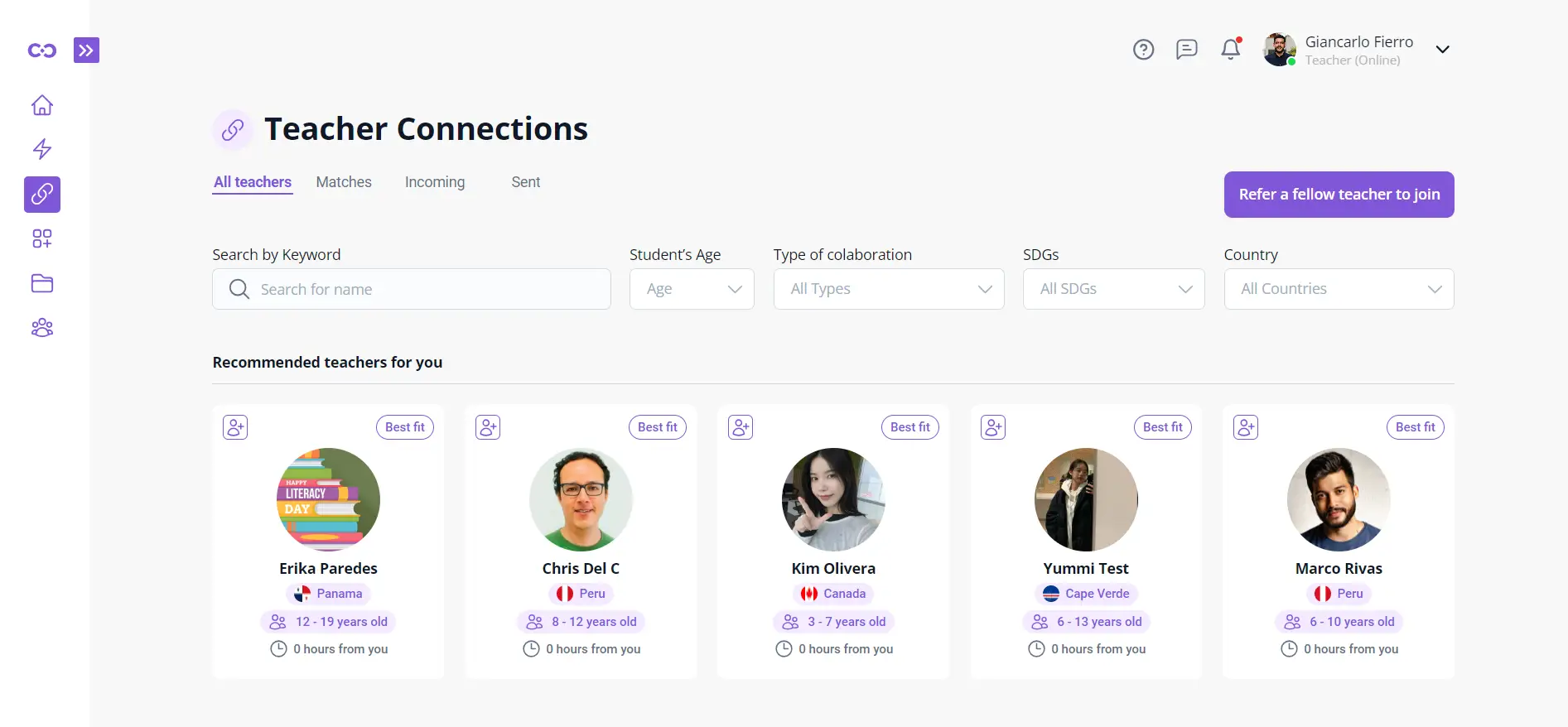Select the Connections link sidebar icon

tap(42, 195)
